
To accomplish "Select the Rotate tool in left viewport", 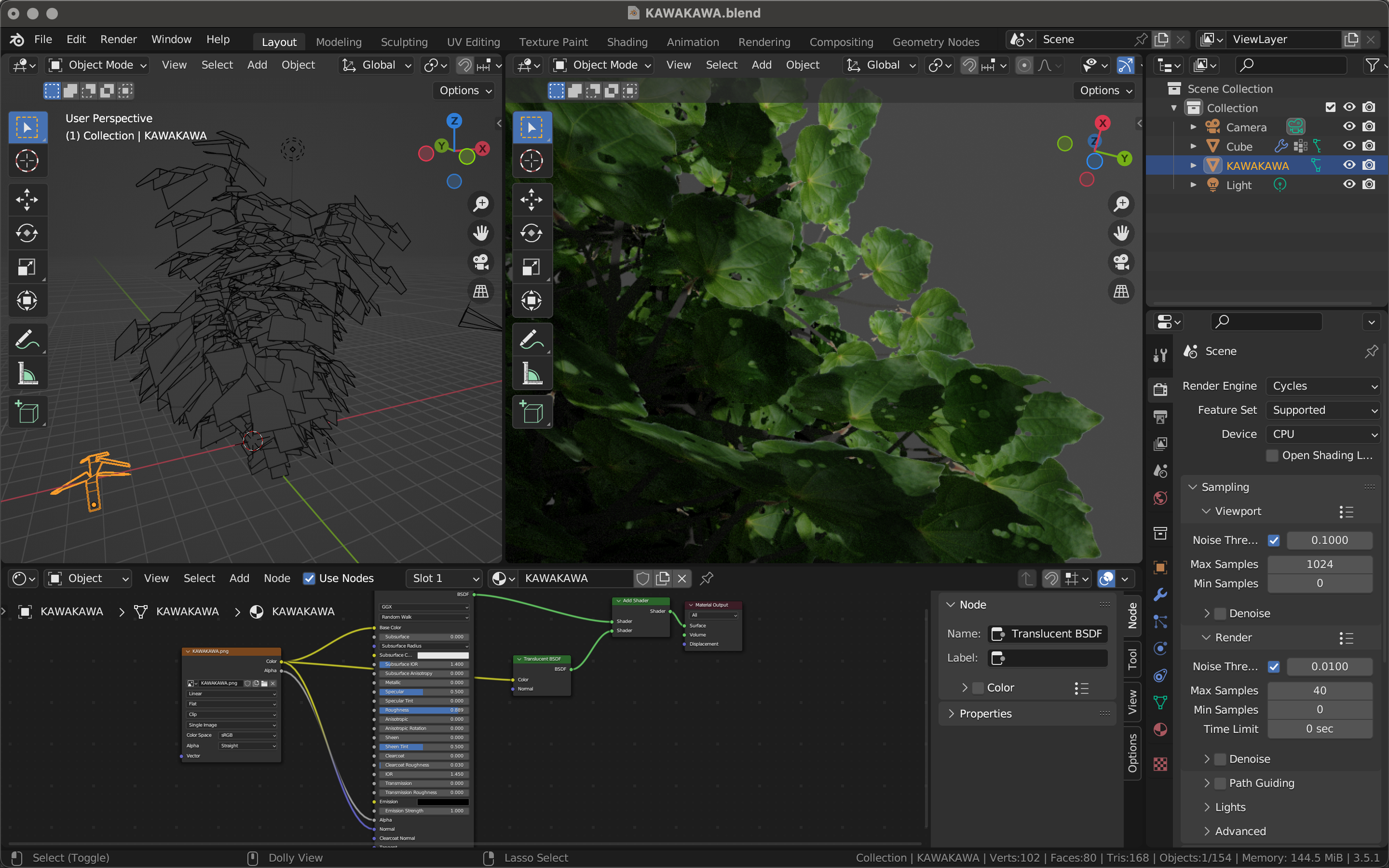I will (x=27, y=233).
